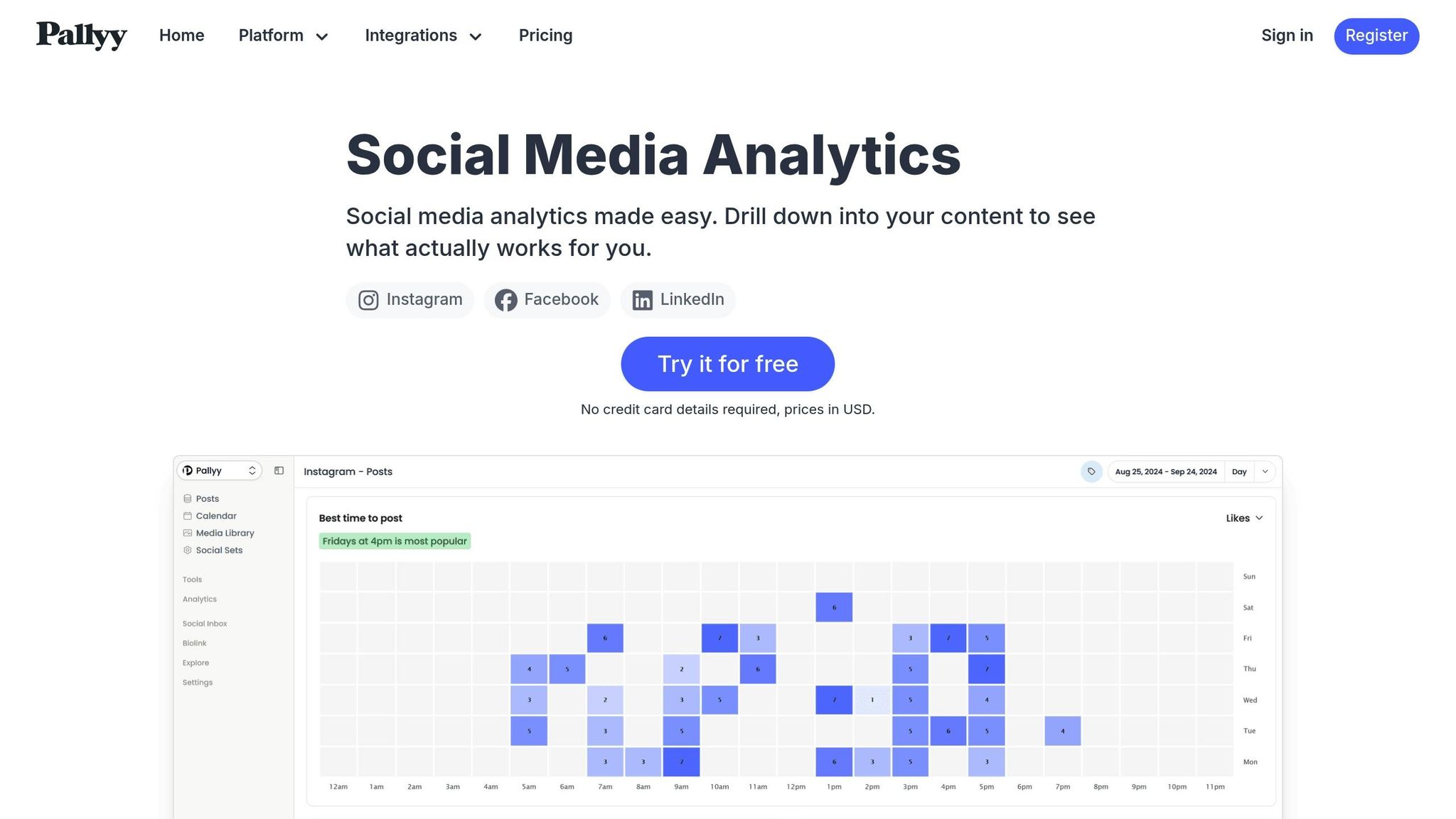The height and width of the screenshot is (819, 1456).
Task: Navigate to Home in the navbar
Action: [181, 36]
